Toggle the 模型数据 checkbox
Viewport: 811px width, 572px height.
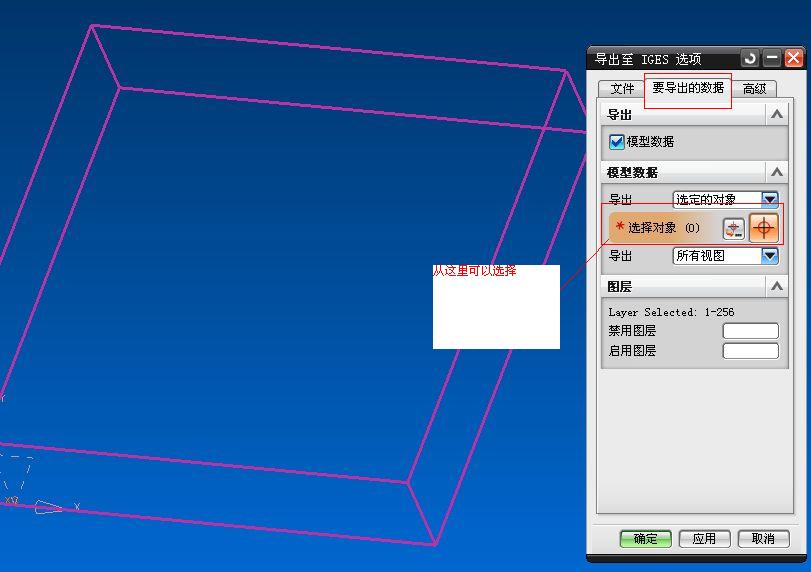[617, 142]
